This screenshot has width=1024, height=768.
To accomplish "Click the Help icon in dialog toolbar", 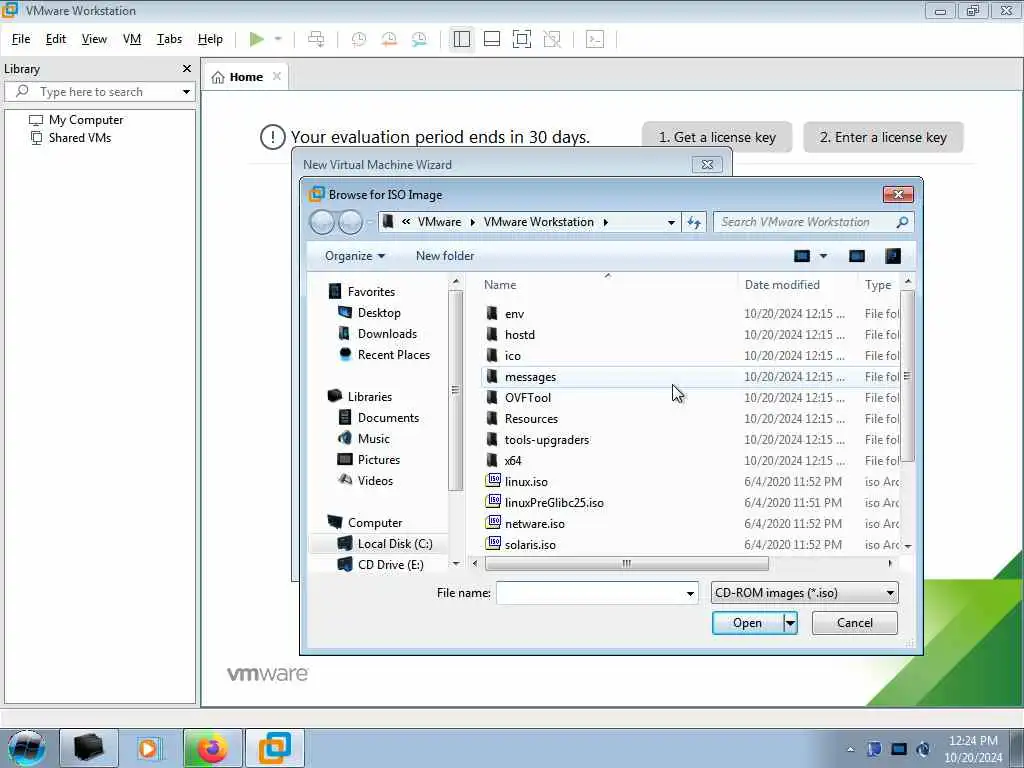I will [x=893, y=256].
